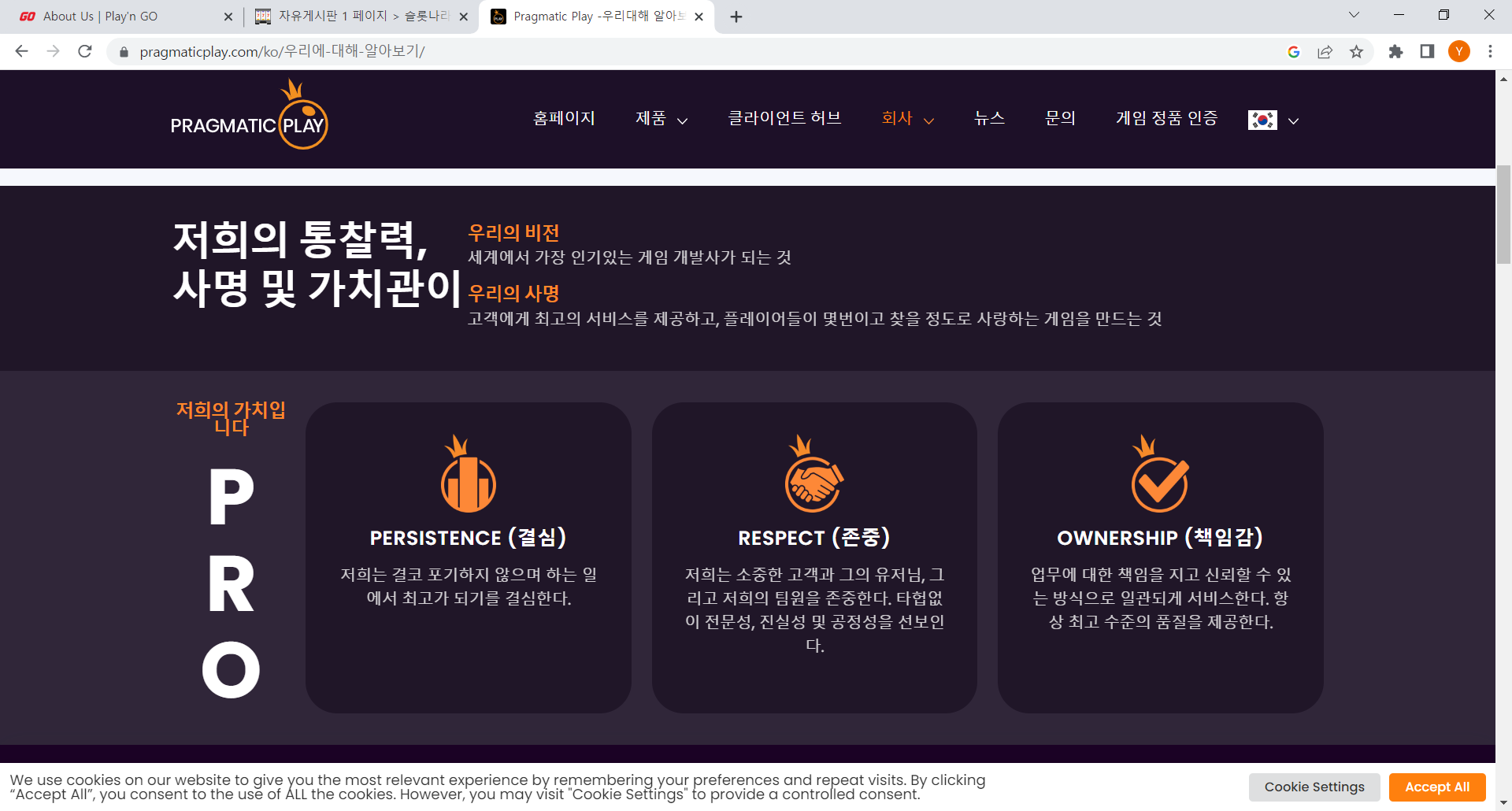Open the tab search dropdown arrow
This screenshot has width=1512, height=811.
pos(1354,15)
